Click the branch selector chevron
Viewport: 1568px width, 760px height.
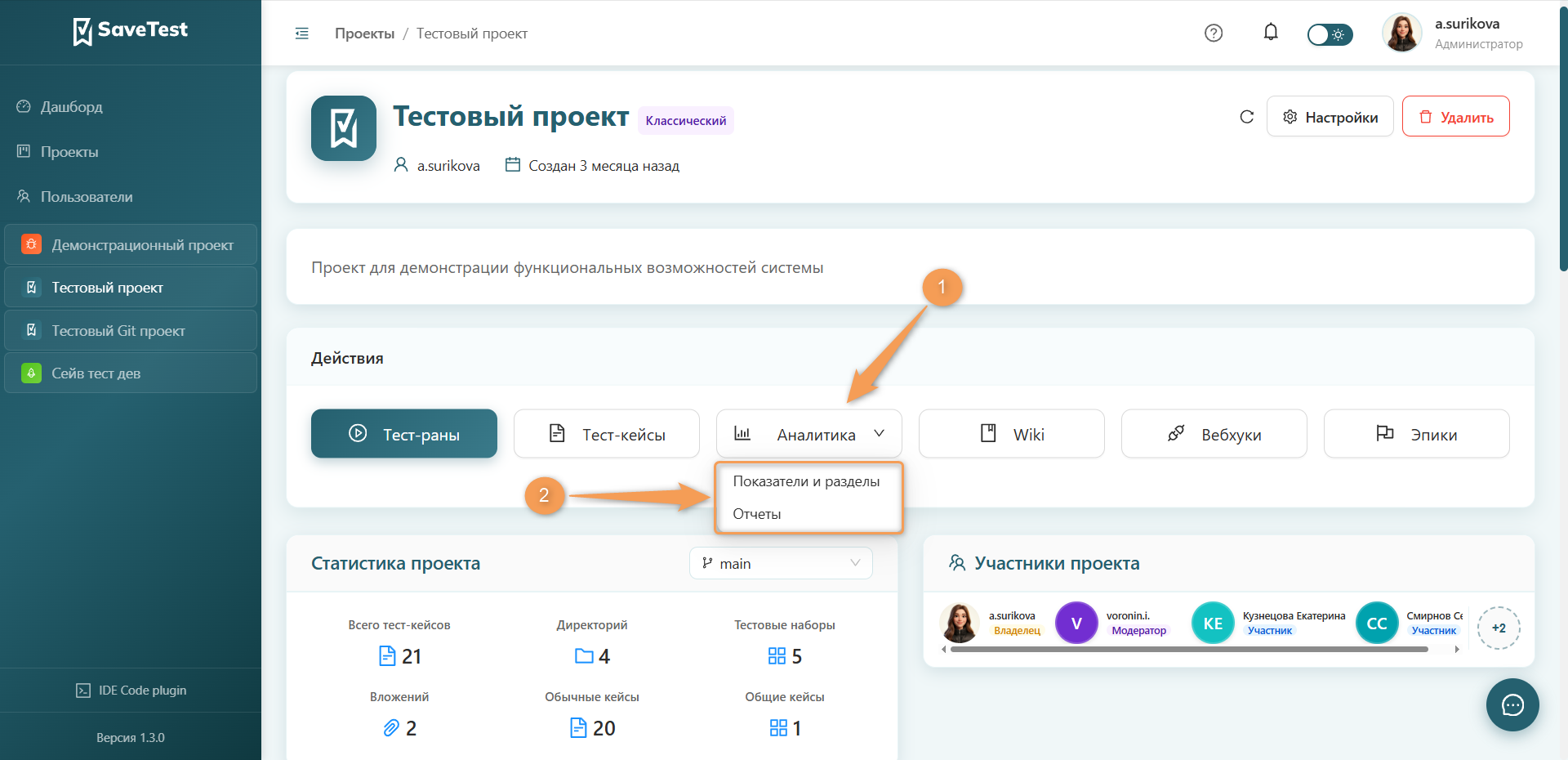point(855,563)
